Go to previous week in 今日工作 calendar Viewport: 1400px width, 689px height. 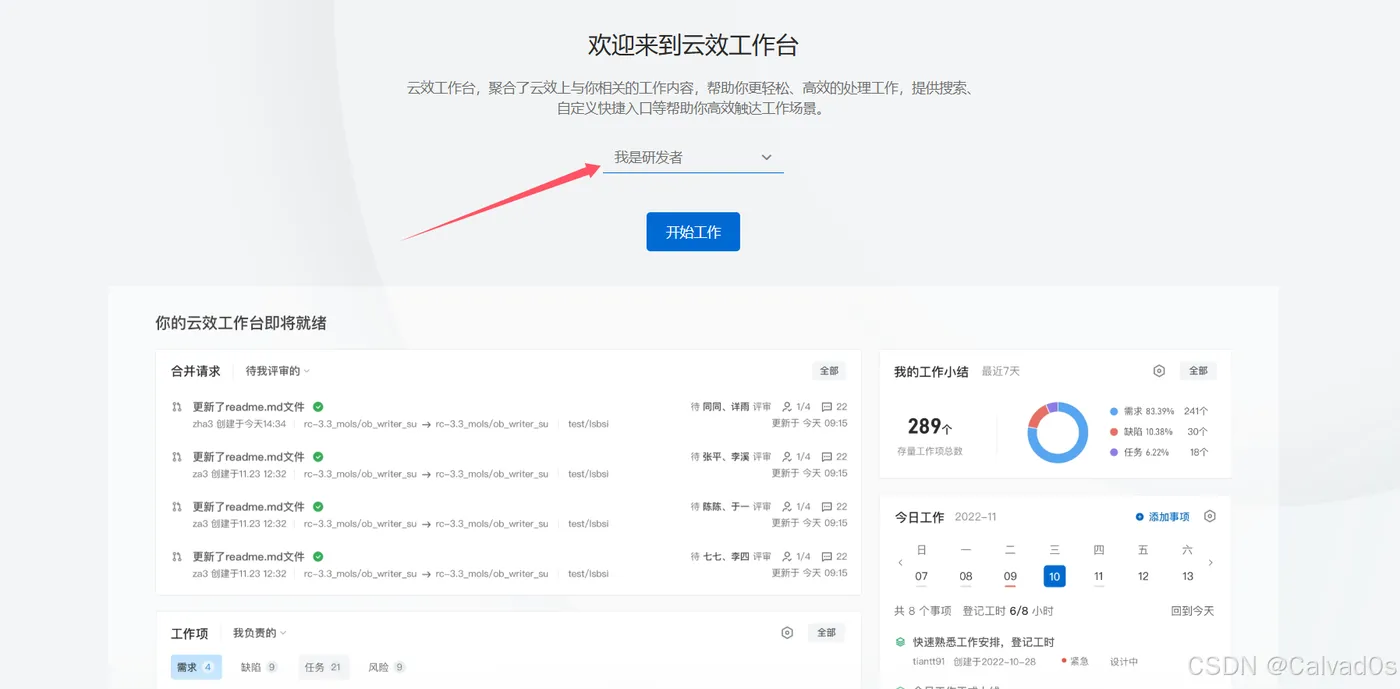point(900,563)
